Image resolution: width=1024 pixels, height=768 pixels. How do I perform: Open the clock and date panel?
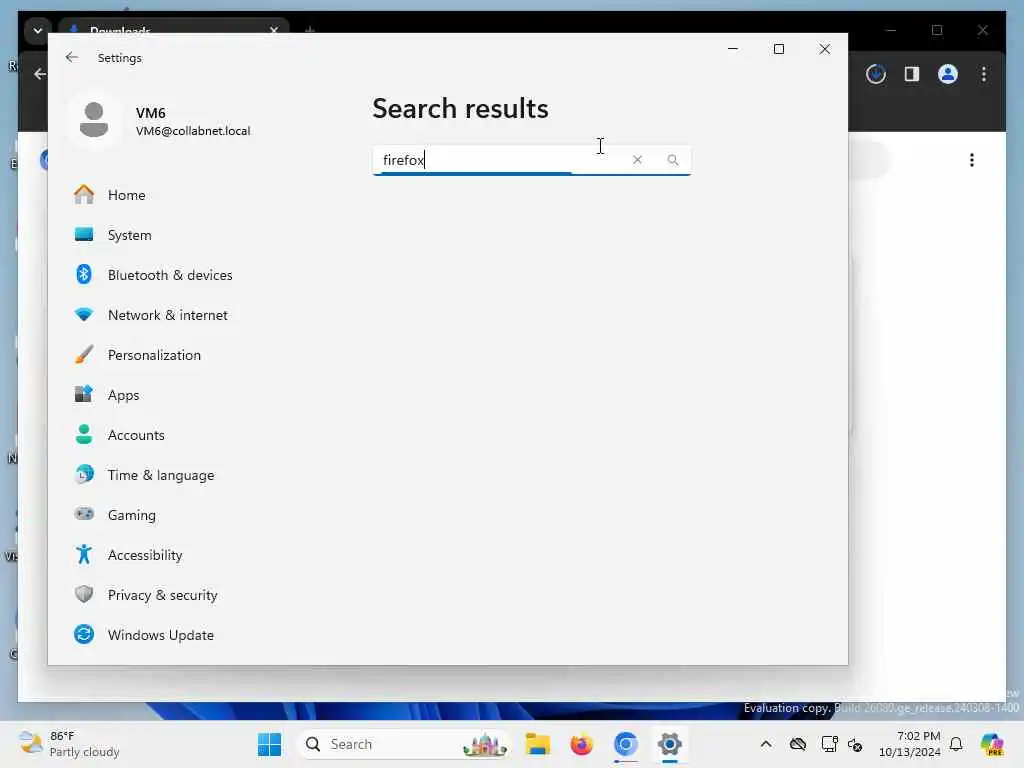pyautogui.click(x=910, y=744)
